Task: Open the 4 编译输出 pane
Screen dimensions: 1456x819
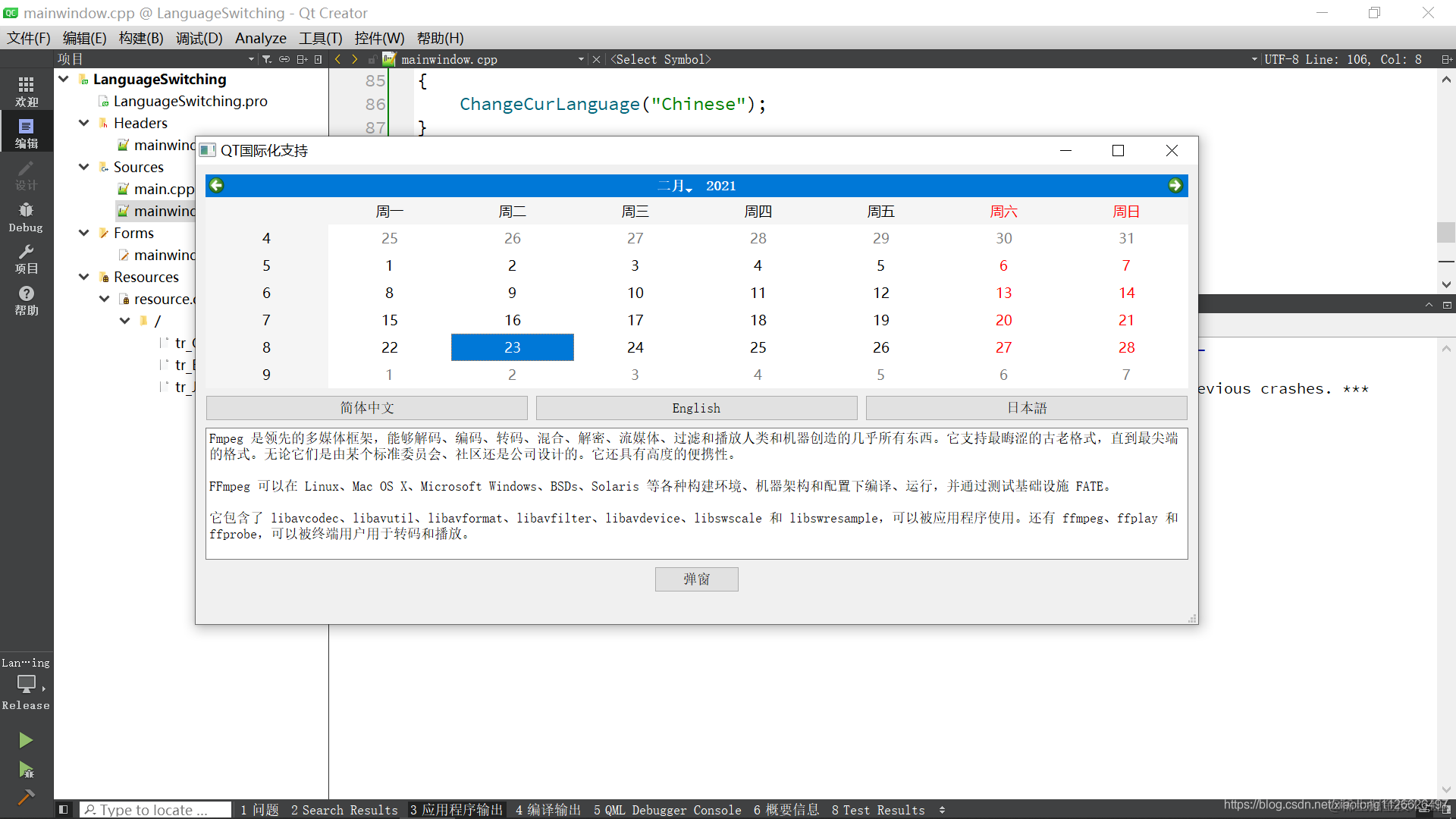Action: coord(548,810)
